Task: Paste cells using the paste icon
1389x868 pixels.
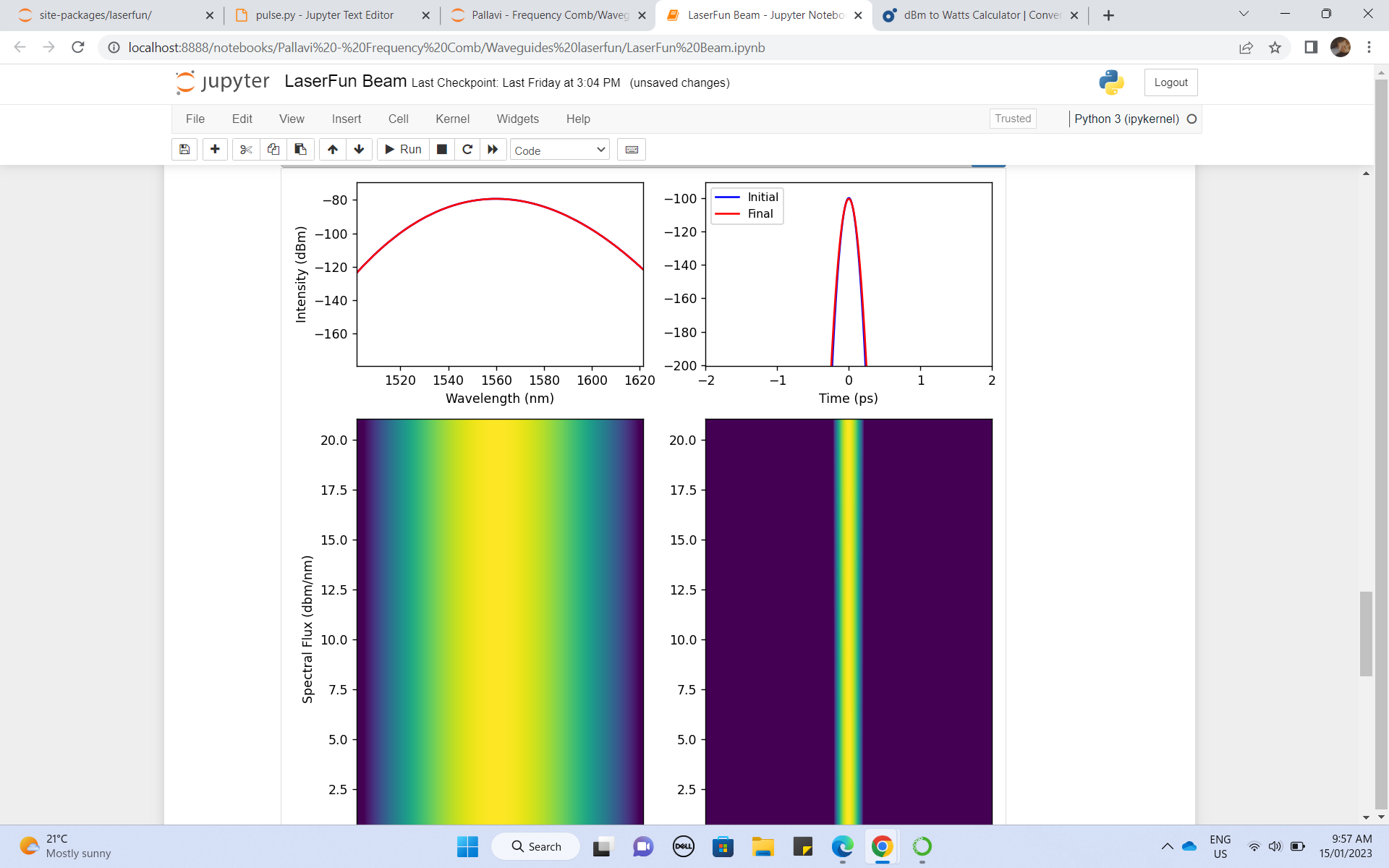Action: point(300,149)
